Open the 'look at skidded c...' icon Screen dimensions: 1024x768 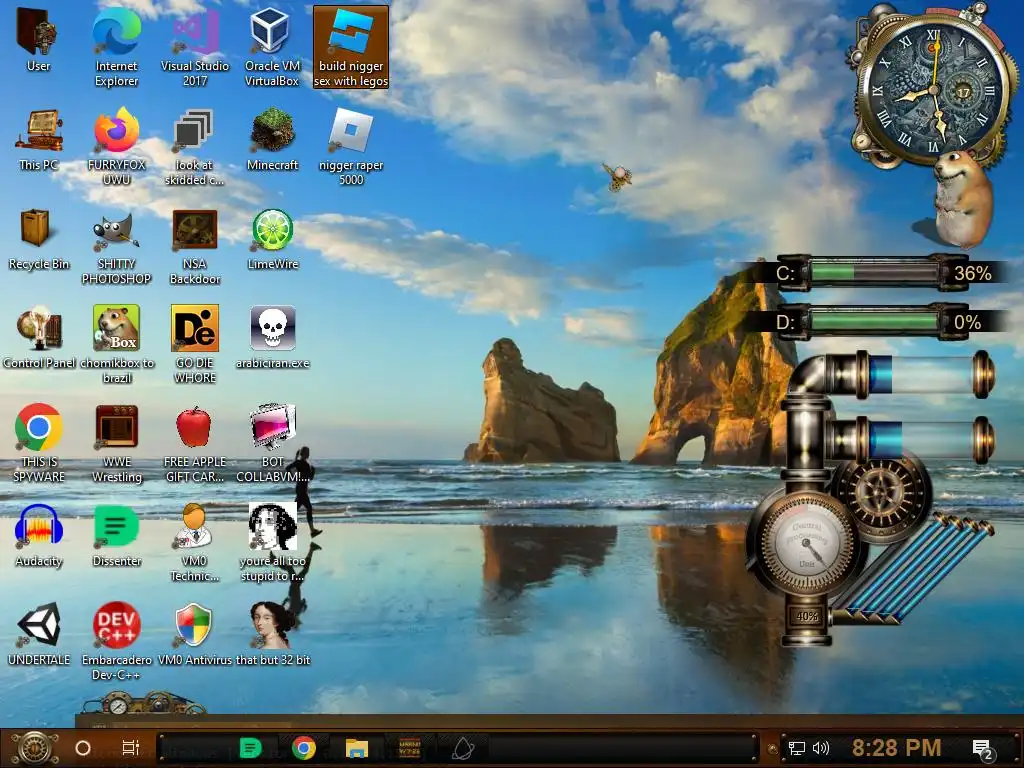(195, 147)
